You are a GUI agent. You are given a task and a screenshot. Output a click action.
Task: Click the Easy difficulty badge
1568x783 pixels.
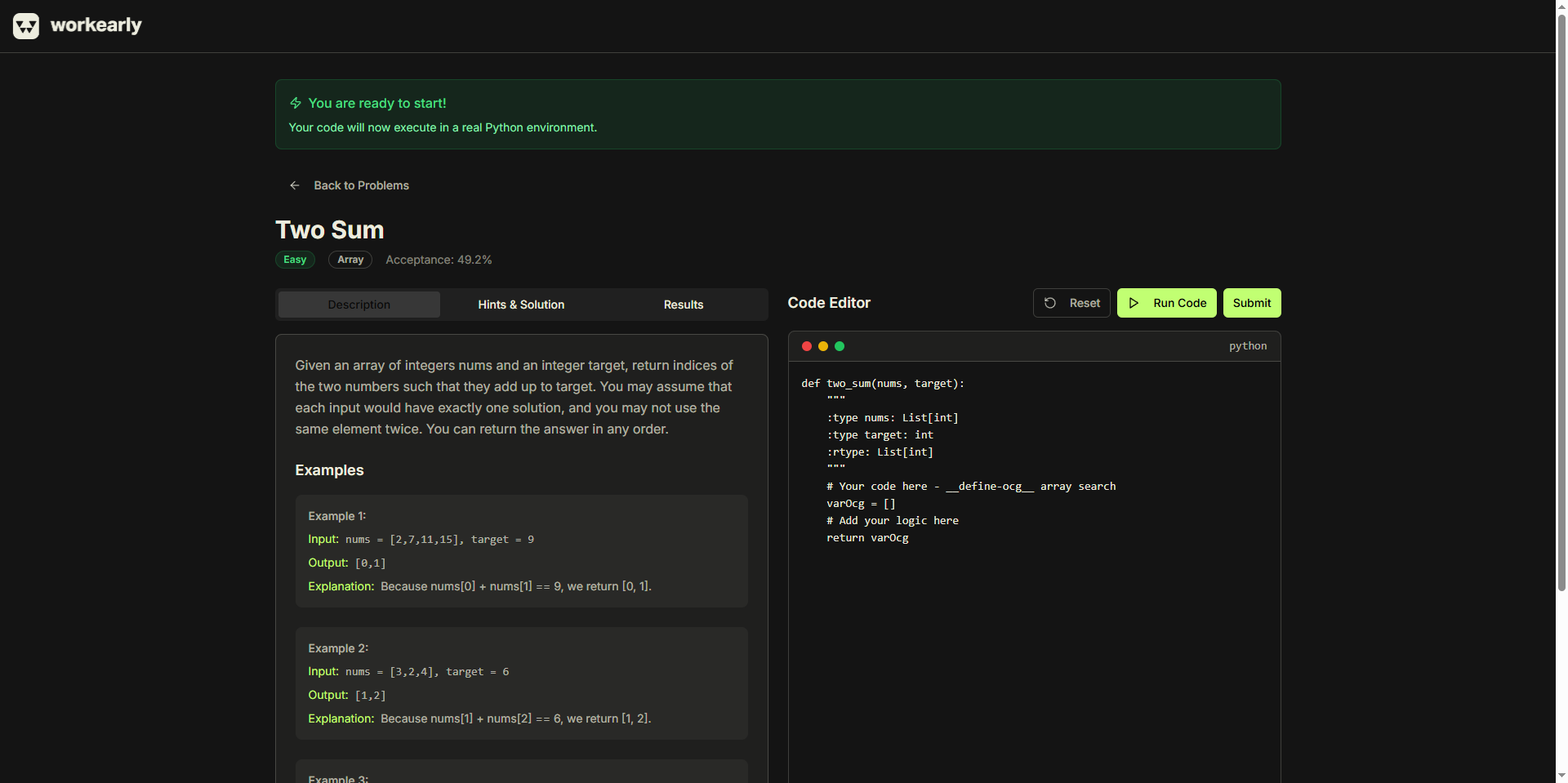(295, 260)
